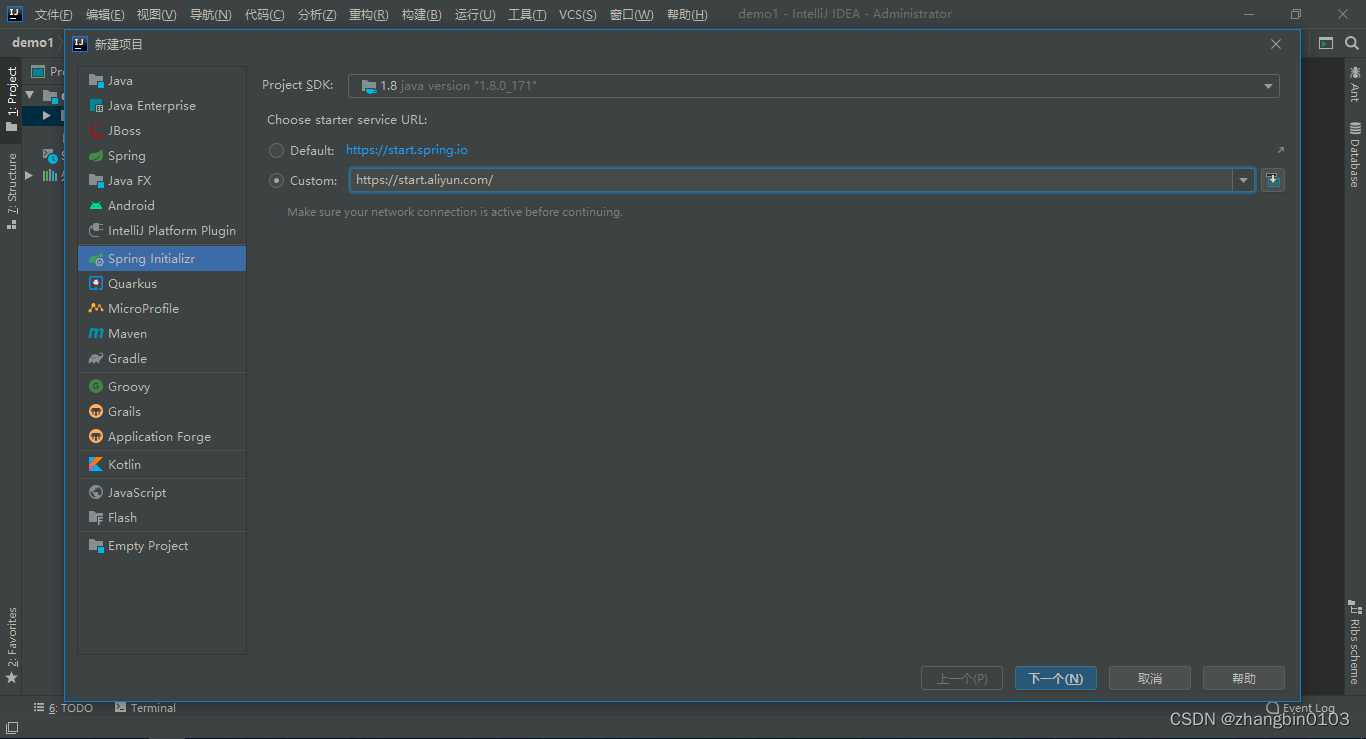Toggle tool window bars in bottom-left corner

tap(12, 727)
